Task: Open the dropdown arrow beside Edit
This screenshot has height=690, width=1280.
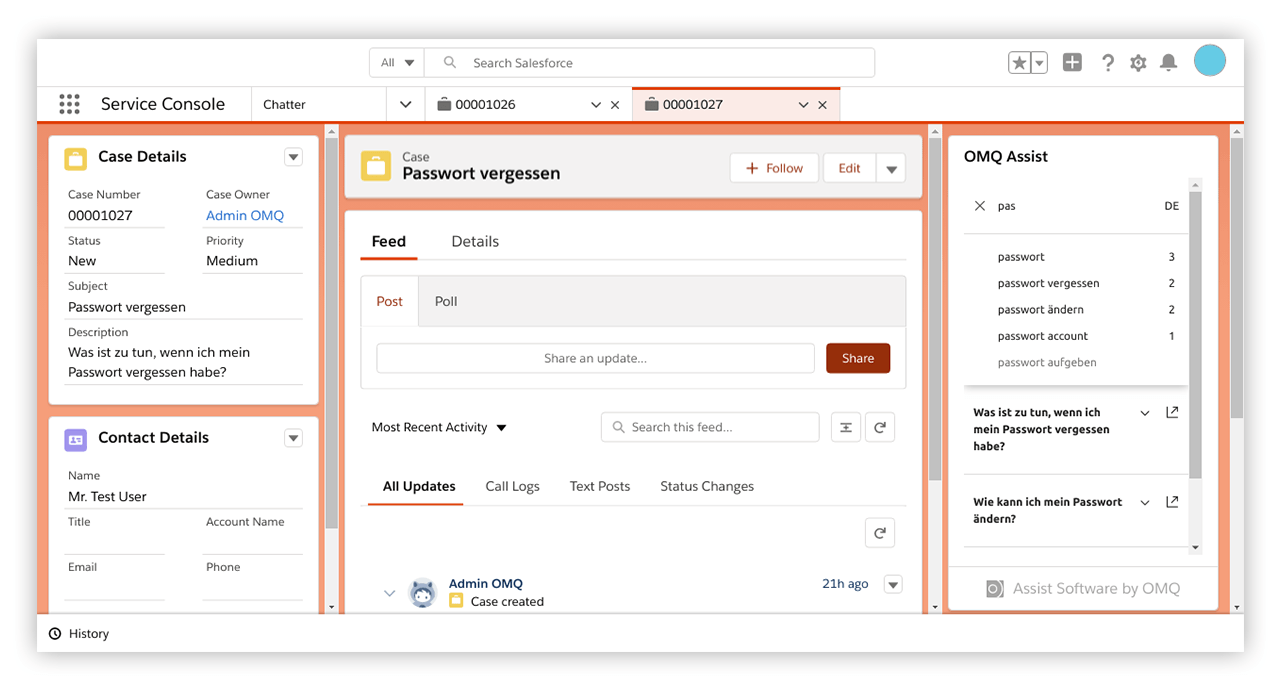Action: point(891,168)
